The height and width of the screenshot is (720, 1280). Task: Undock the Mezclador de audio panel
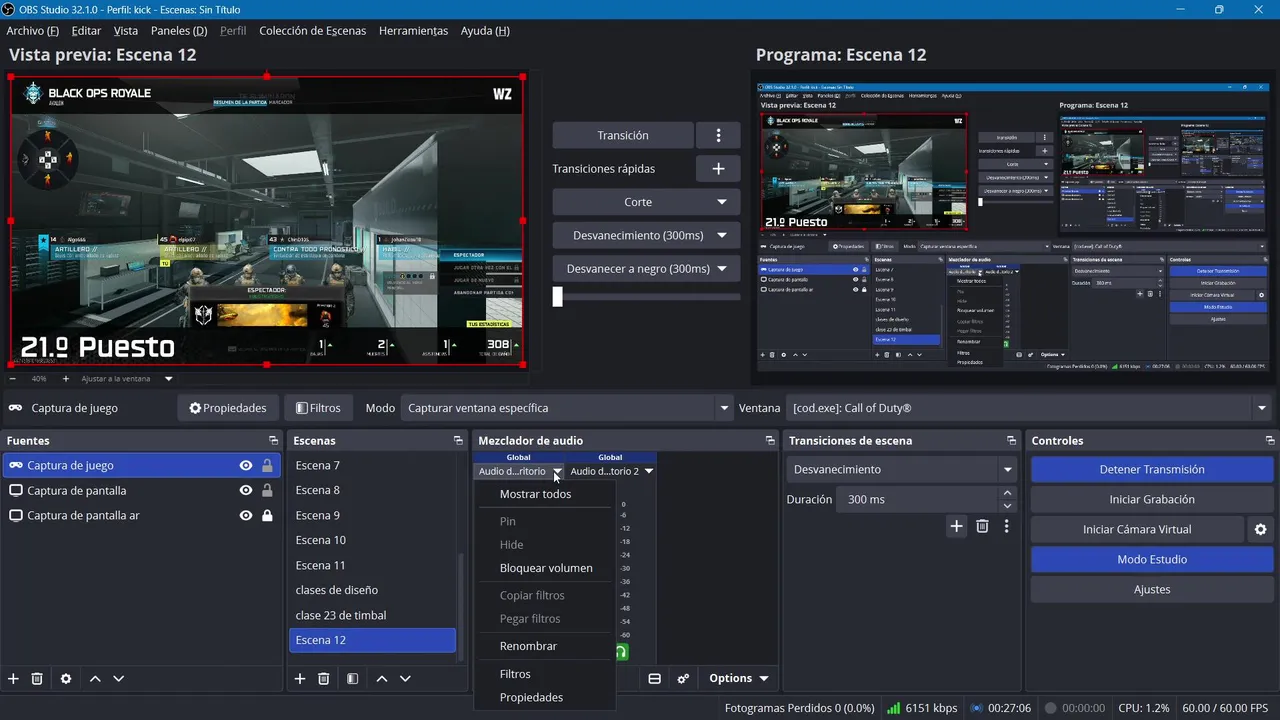coord(770,440)
